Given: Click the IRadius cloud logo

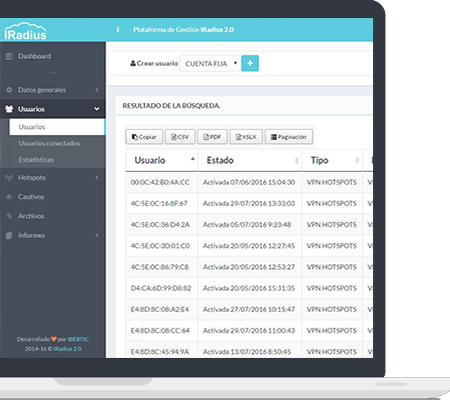Looking at the screenshot, I should (25, 31).
